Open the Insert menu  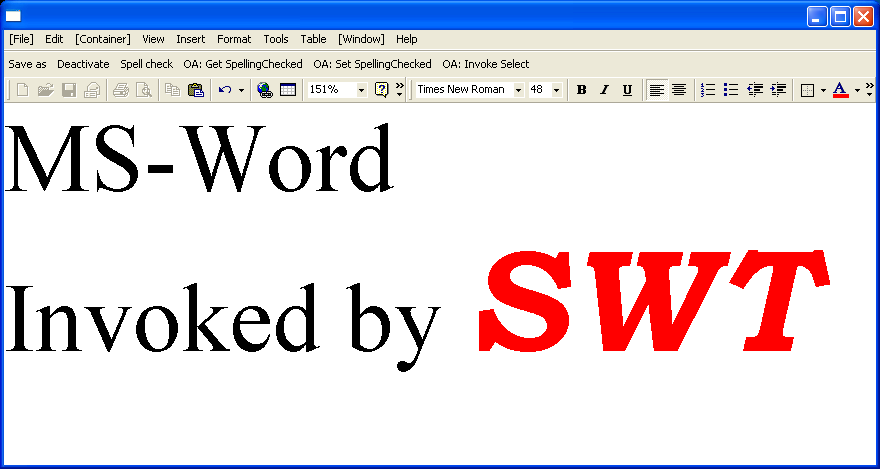191,39
